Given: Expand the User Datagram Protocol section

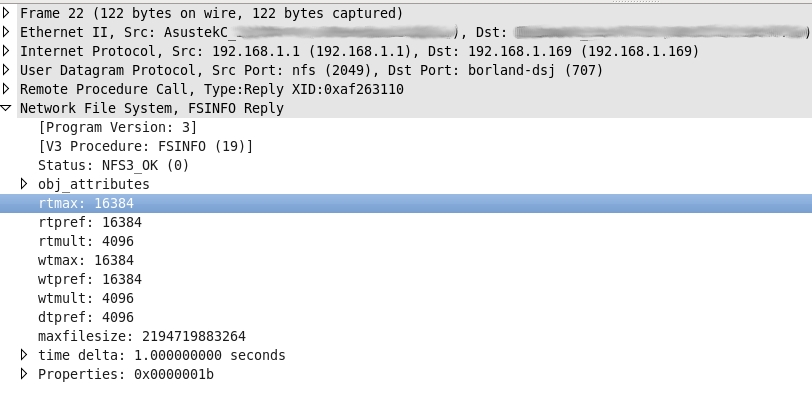Looking at the screenshot, I should [x=6, y=70].
